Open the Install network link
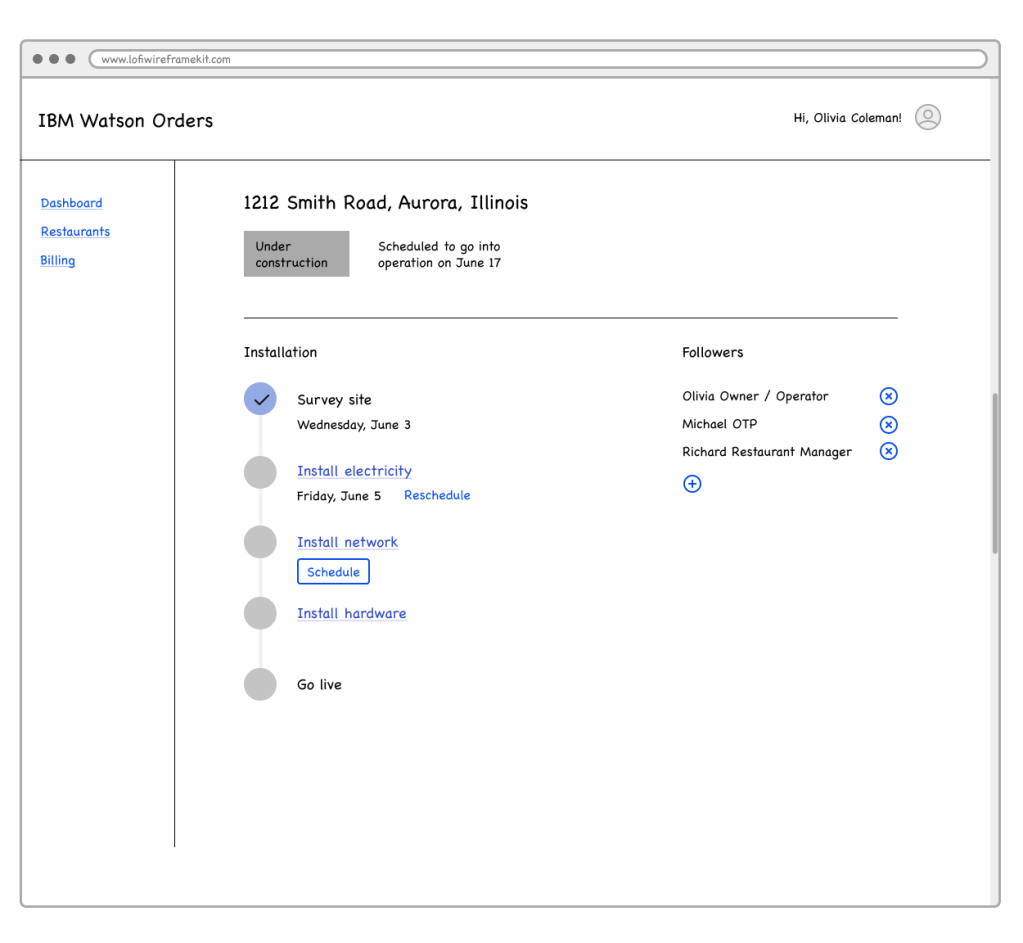1023x943 pixels. click(347, 542)
